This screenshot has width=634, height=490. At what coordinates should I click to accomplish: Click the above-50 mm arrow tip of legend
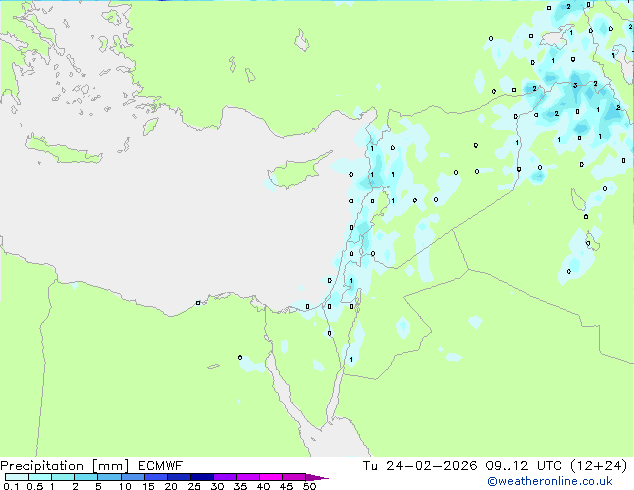pos(317,477)
